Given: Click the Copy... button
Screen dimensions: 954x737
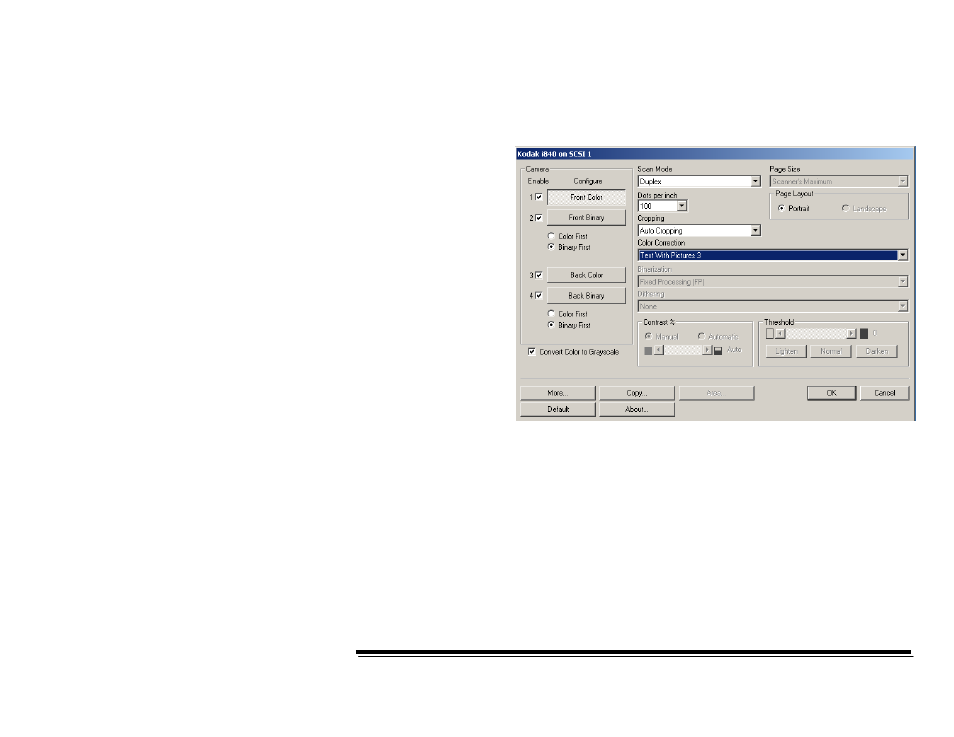Looking at the screenshot, I should (637, 393).
